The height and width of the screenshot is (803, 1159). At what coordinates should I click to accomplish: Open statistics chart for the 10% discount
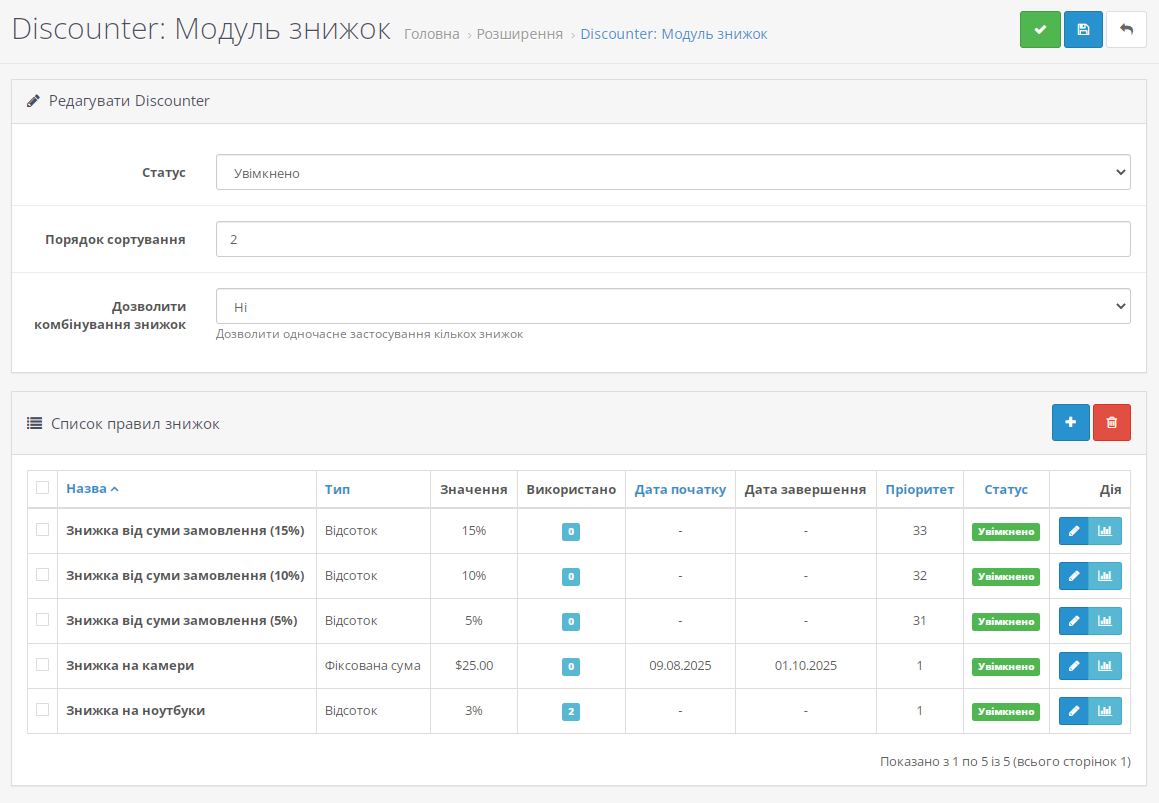click(x=1105, y=576)
